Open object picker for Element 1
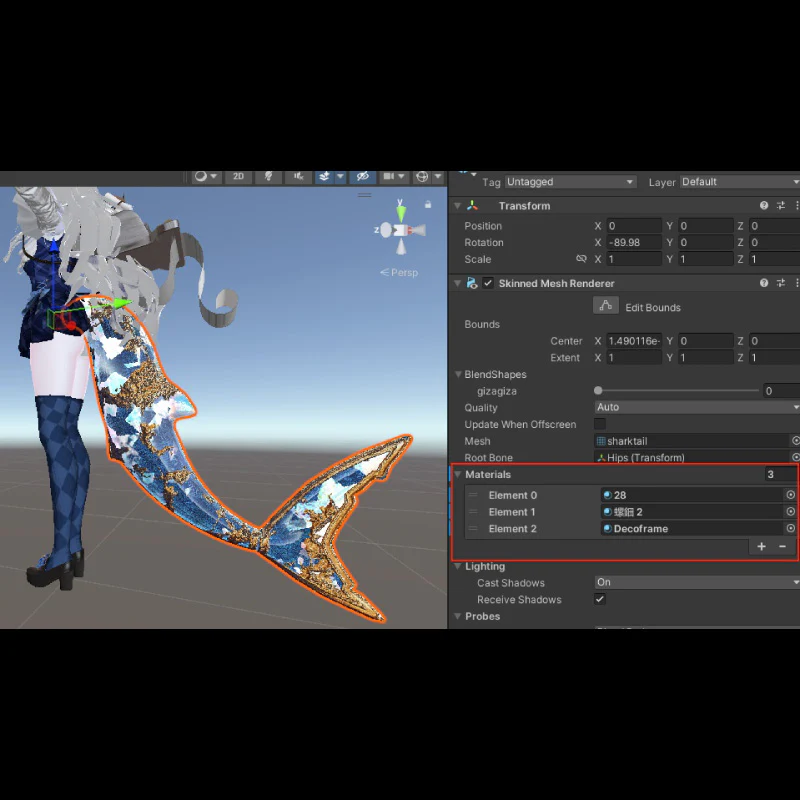Viewport: 800px width, 800px height. point(790,512)
